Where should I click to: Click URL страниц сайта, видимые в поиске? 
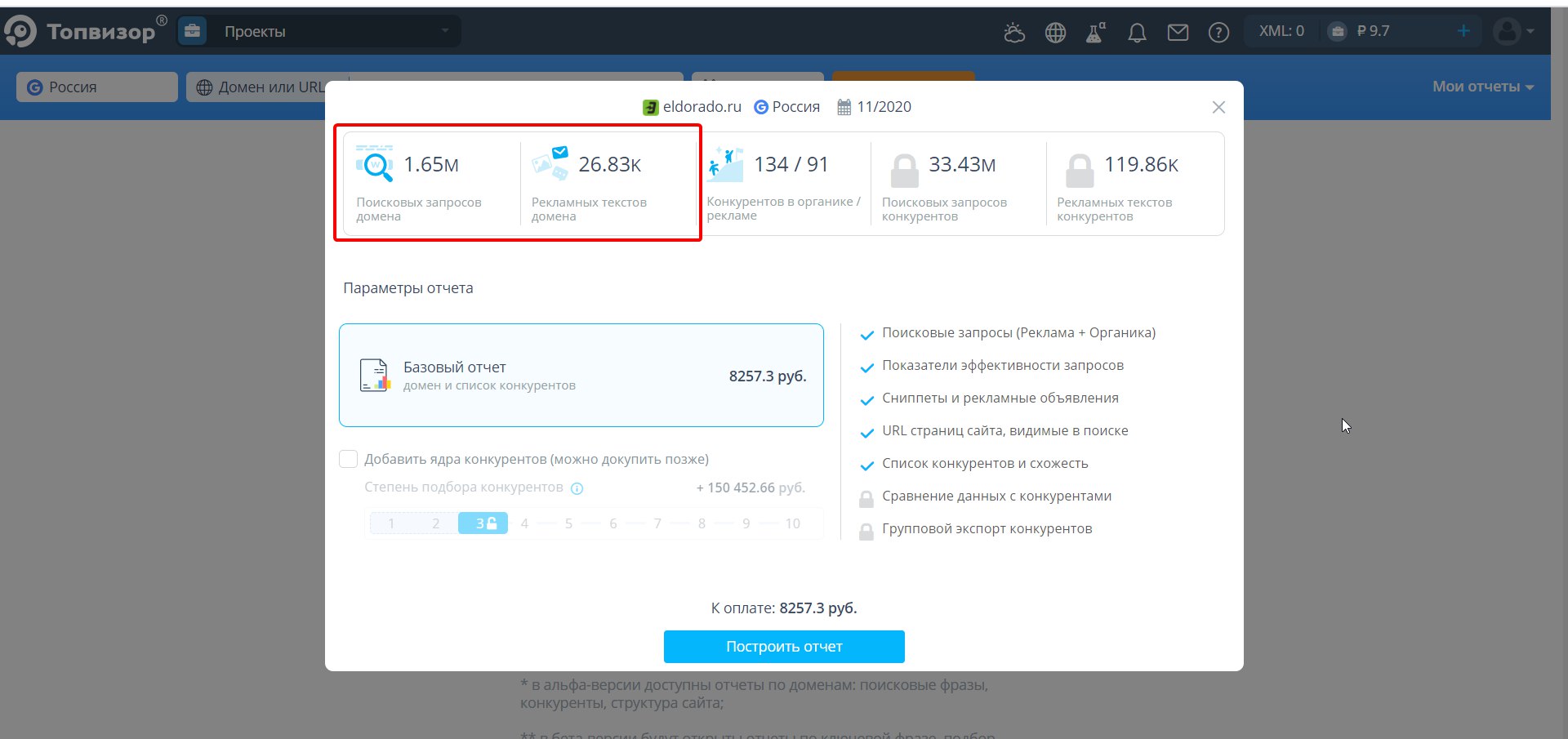coord(1005,430)
